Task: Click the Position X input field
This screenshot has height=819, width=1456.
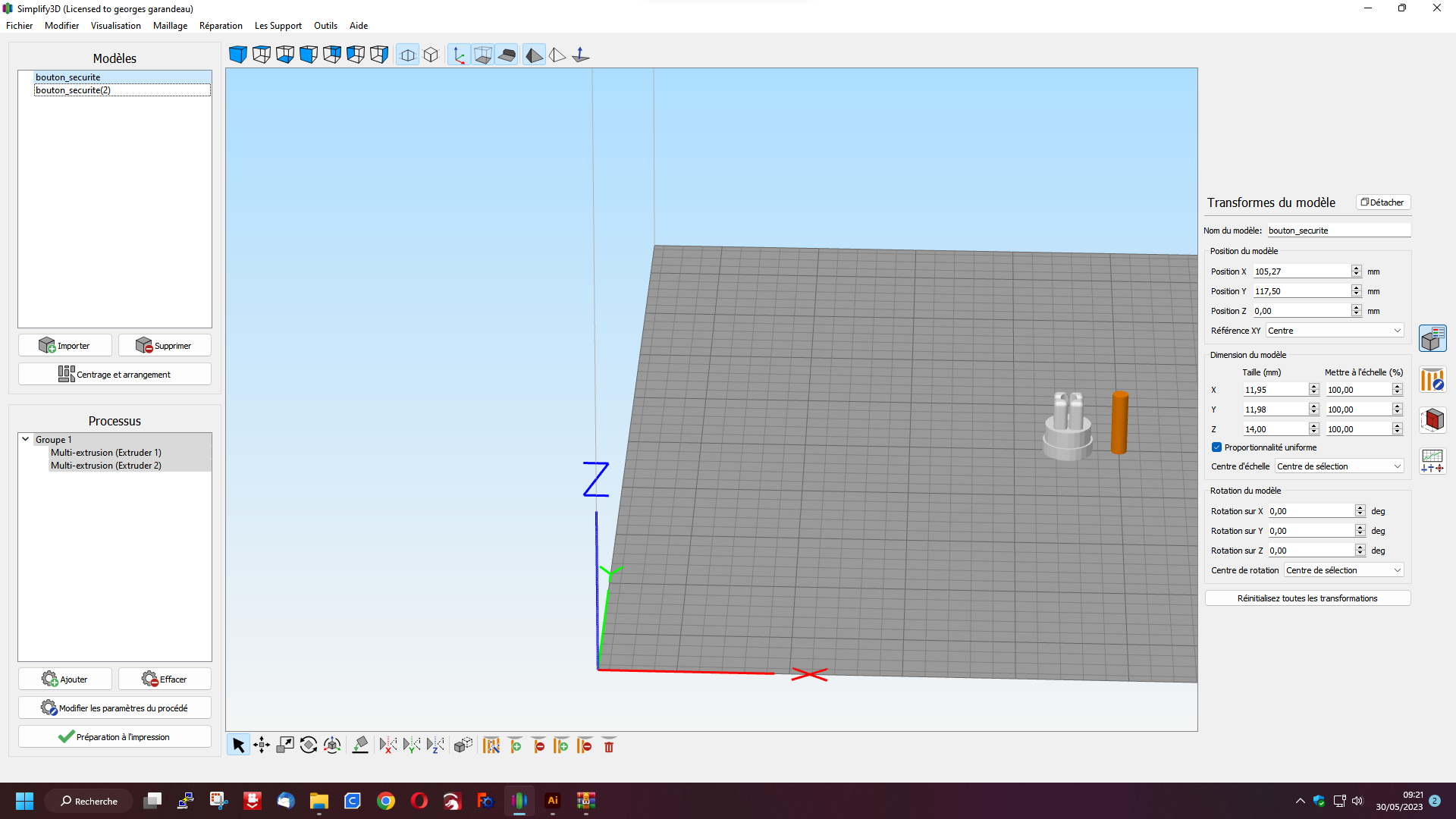Action: pos(1301,271)
